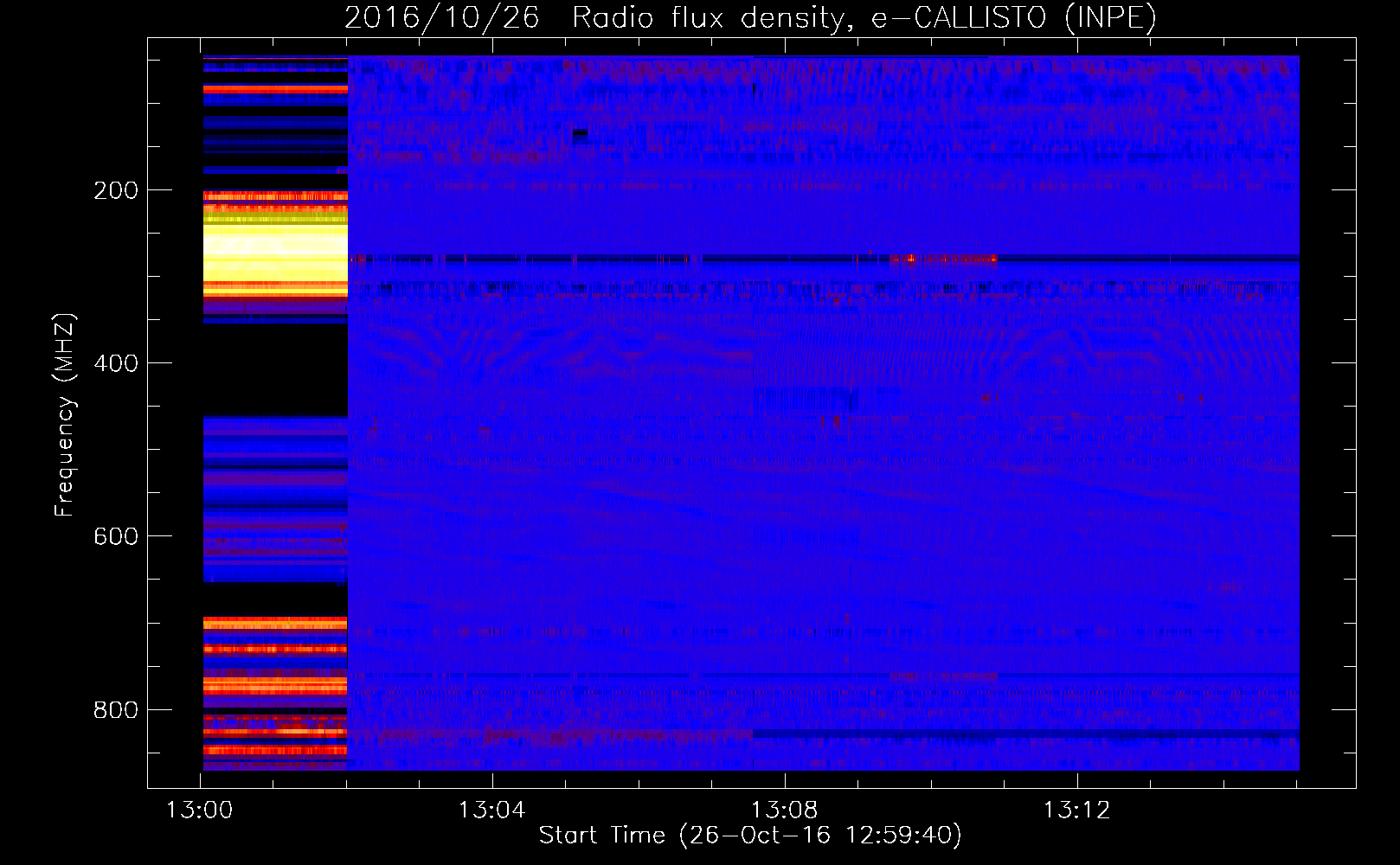1400x865 pixels.
Task: Click the '13:00' time tick label
Action: (200, 811)
